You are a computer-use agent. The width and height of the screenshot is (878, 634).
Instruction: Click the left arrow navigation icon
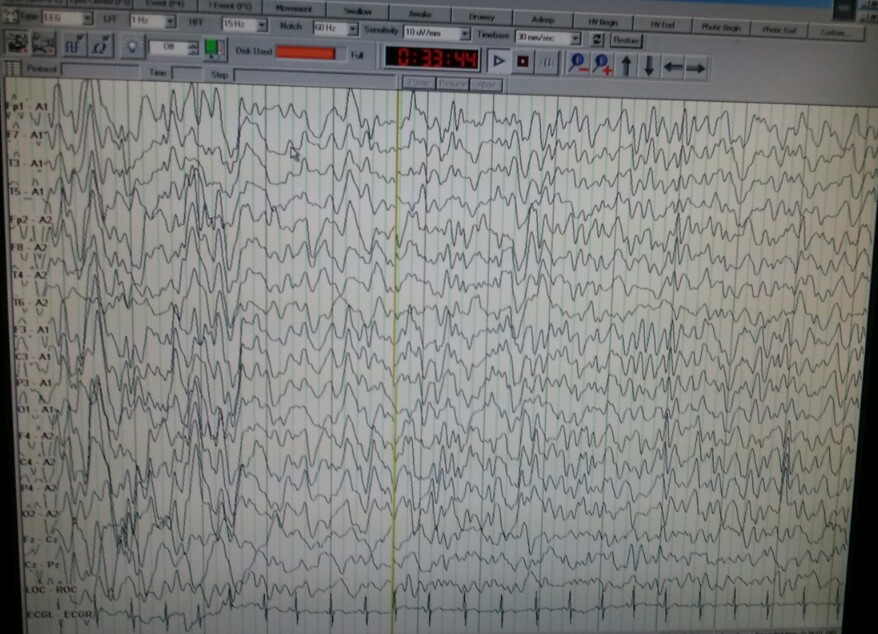pyautogui.click(x=673, y=67)
